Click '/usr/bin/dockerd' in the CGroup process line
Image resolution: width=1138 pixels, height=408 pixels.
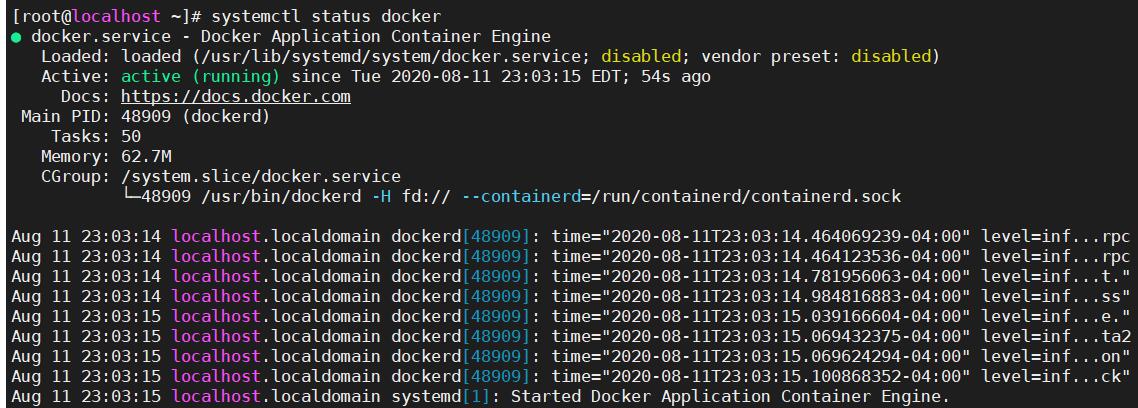280,196
